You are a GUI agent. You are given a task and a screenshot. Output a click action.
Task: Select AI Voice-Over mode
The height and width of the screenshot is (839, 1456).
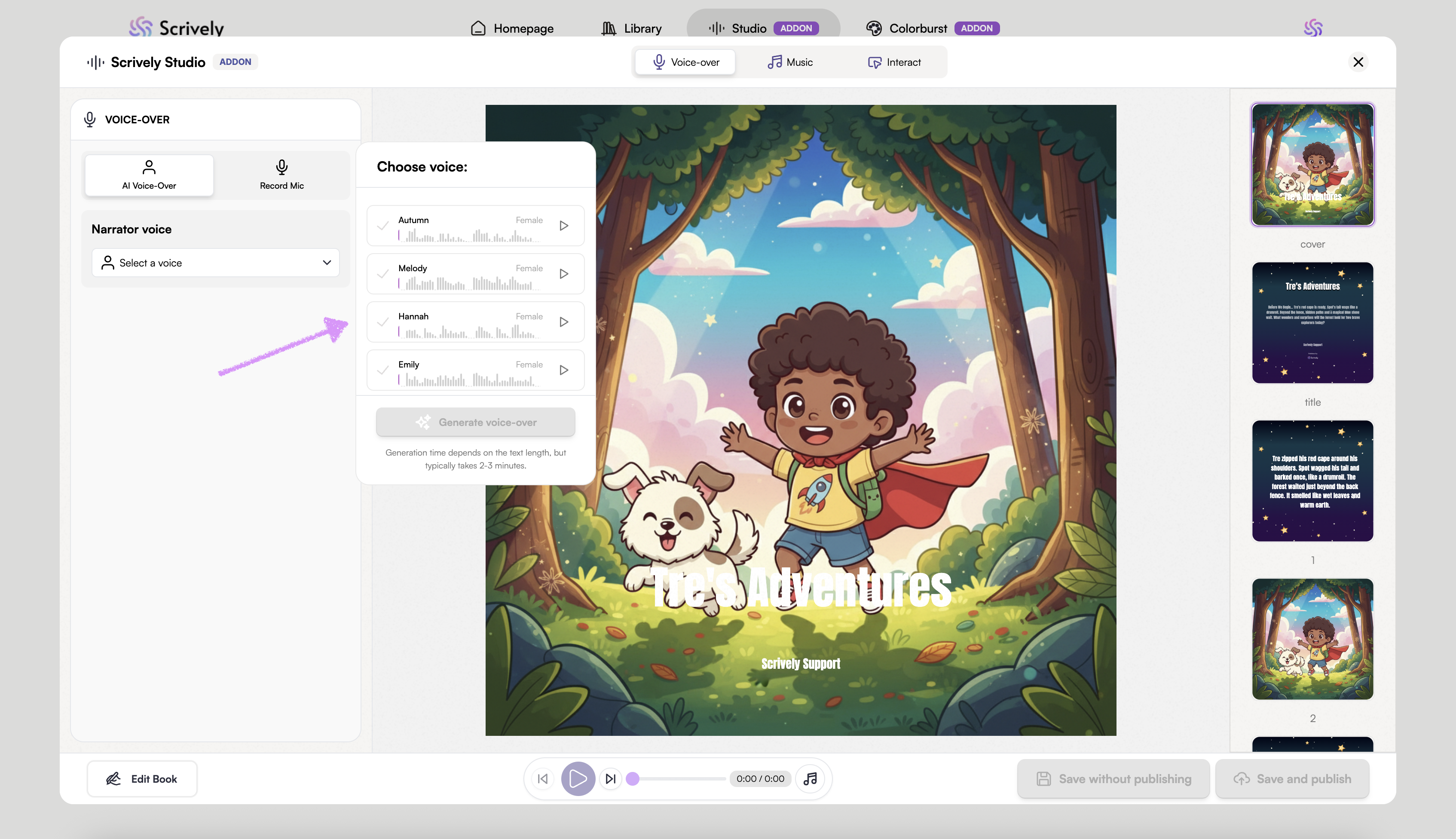(149, 175)
